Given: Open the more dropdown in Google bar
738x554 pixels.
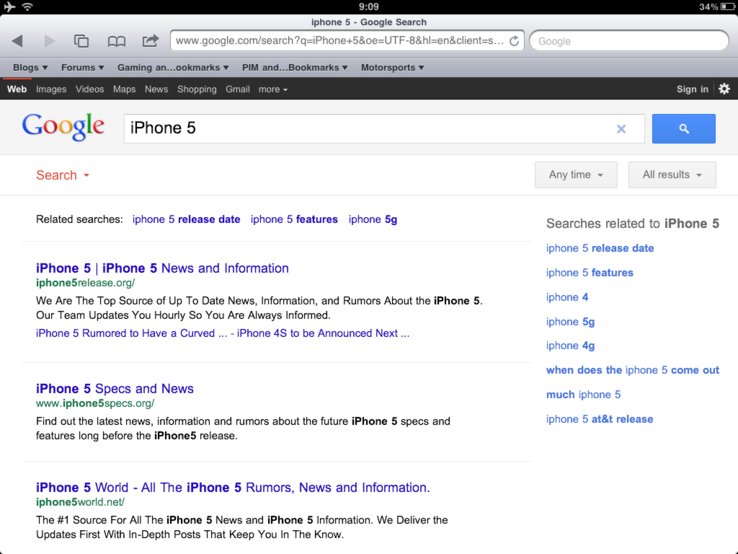Looking at the screenshot, I should click(x=273, y=89).
